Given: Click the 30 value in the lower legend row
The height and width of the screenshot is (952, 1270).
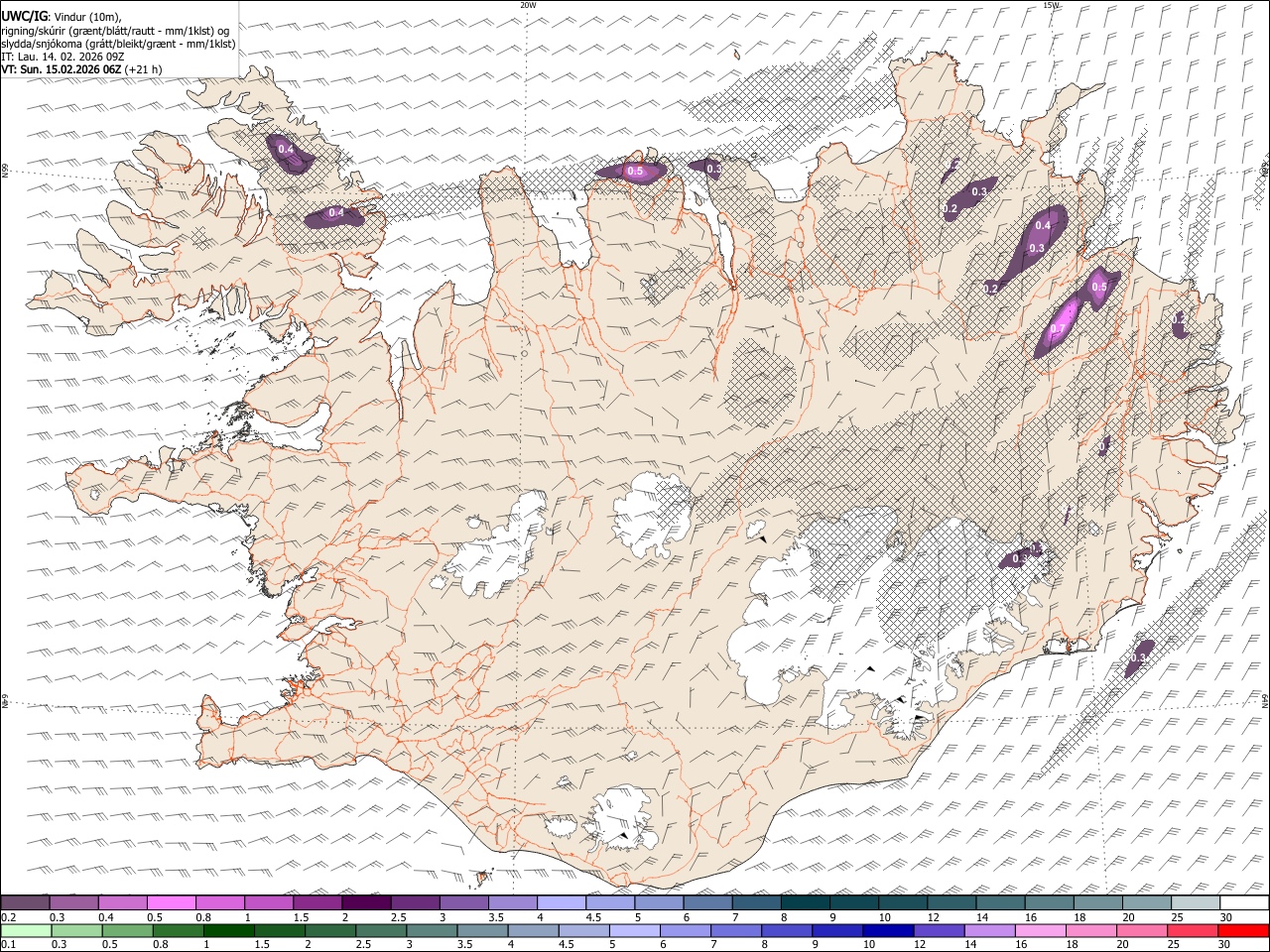Looking at the screenshot, I should [1225, 945].
